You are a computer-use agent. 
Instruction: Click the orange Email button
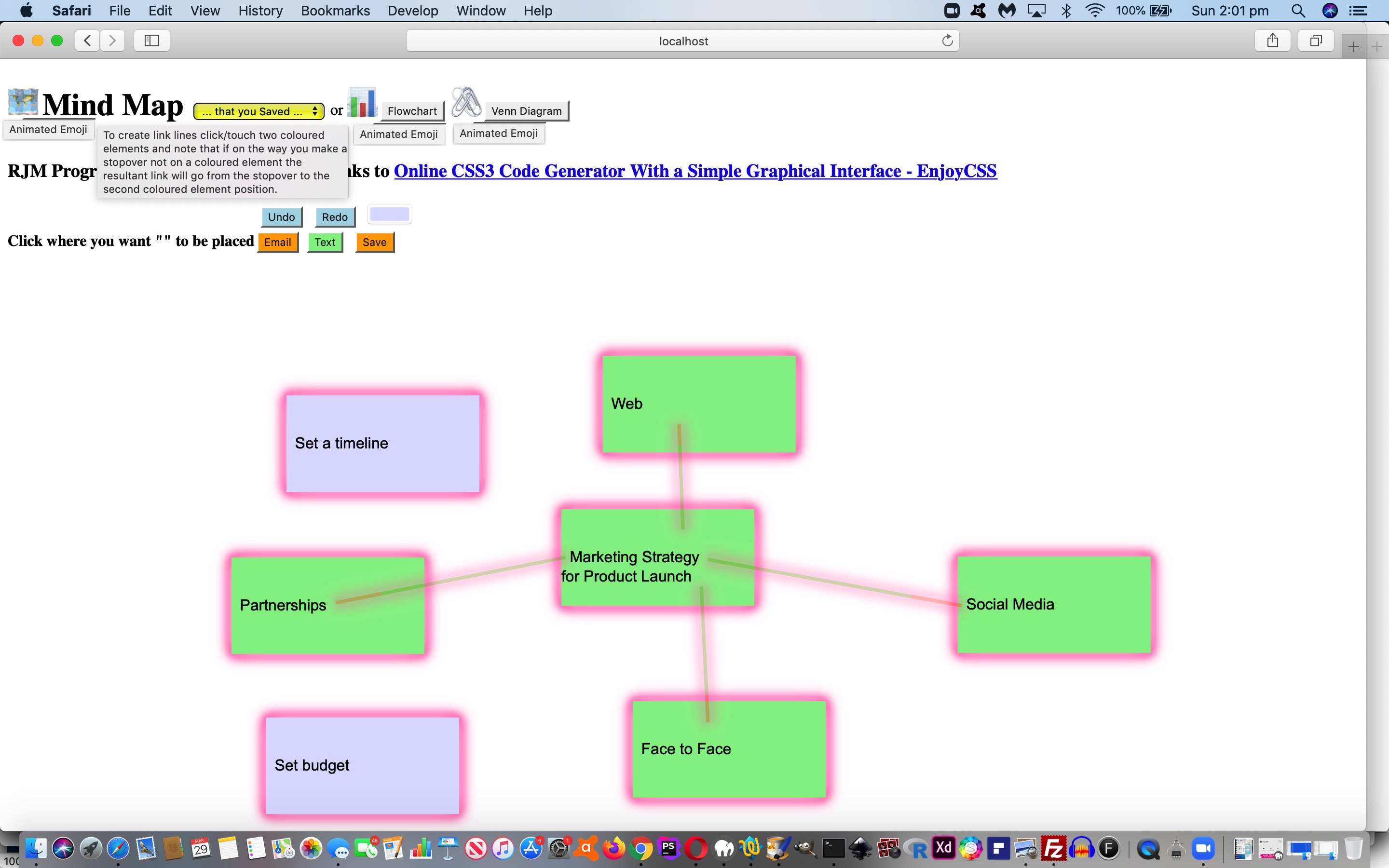(x=277, y=242)
